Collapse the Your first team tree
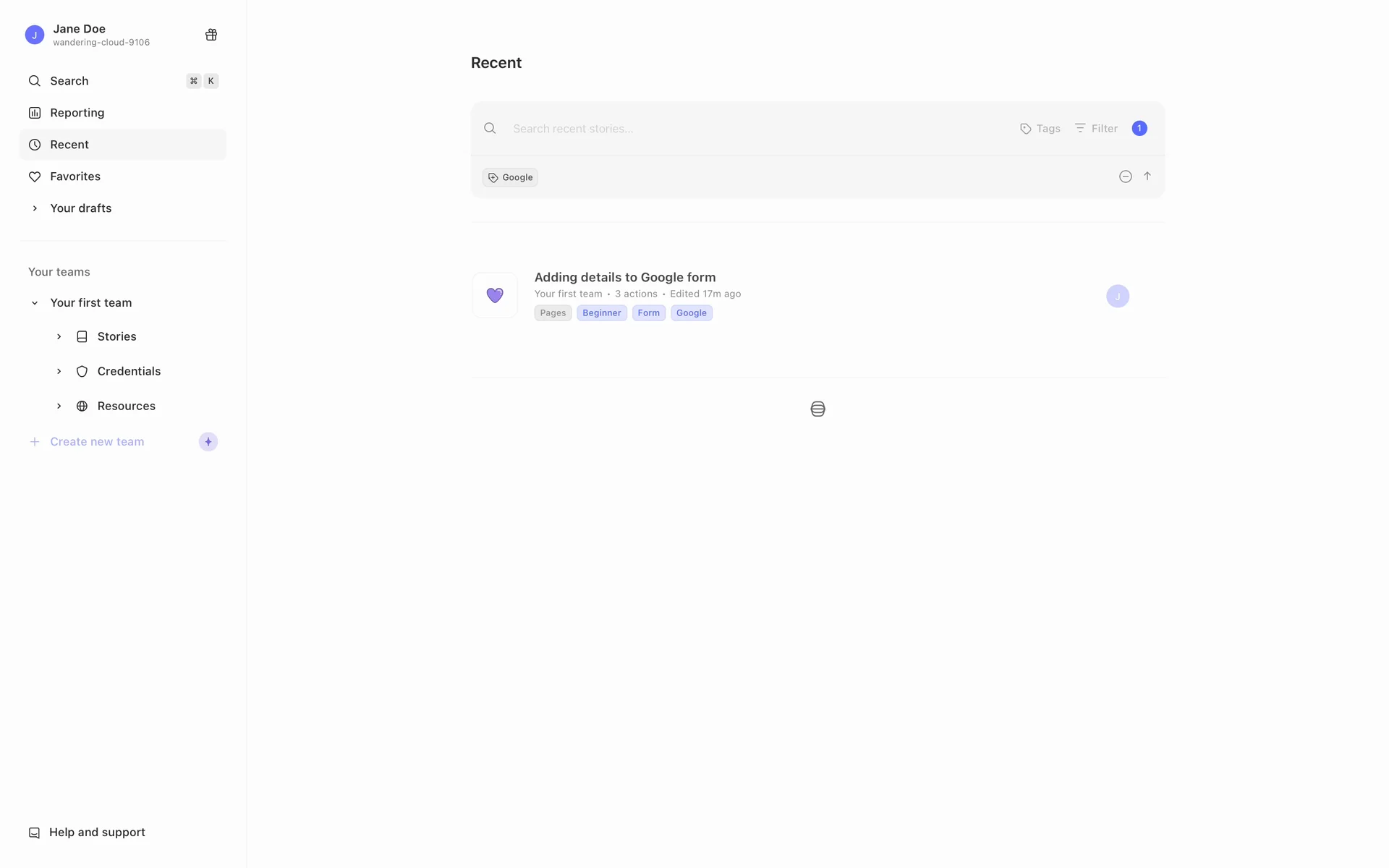Screen dimensions: 1389x868 coord(35,303)
